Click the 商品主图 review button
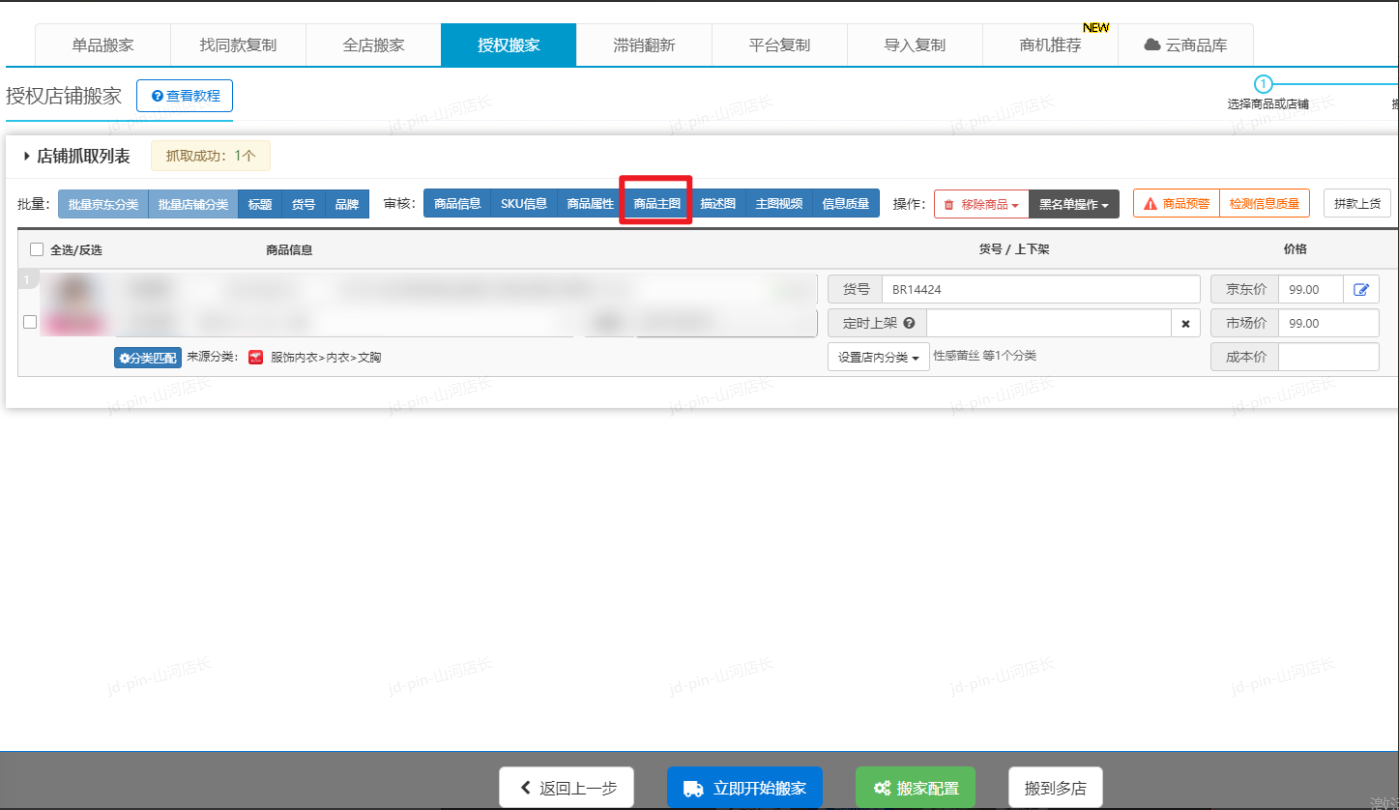The height and width of the screenshot is (810, 1399). click(x=657, y=204)
